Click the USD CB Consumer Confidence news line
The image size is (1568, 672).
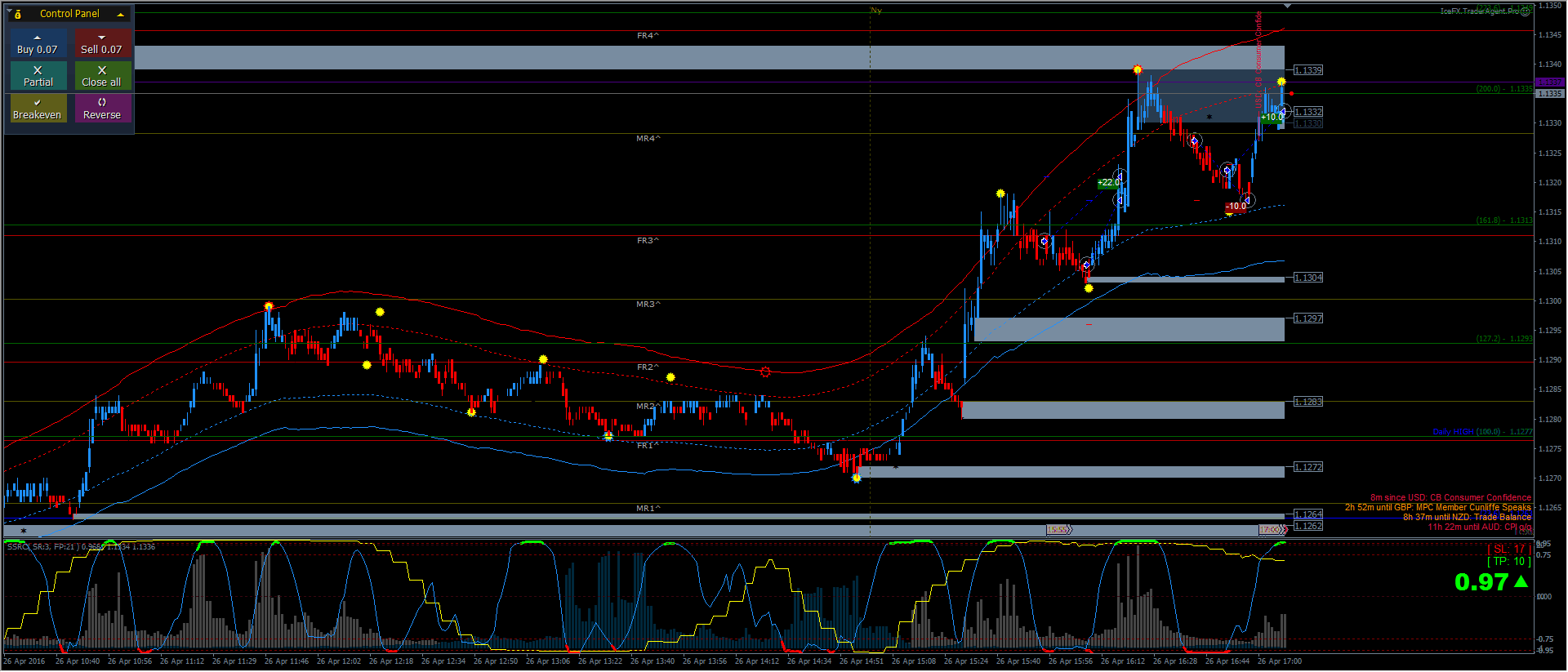click(1450, 497)
